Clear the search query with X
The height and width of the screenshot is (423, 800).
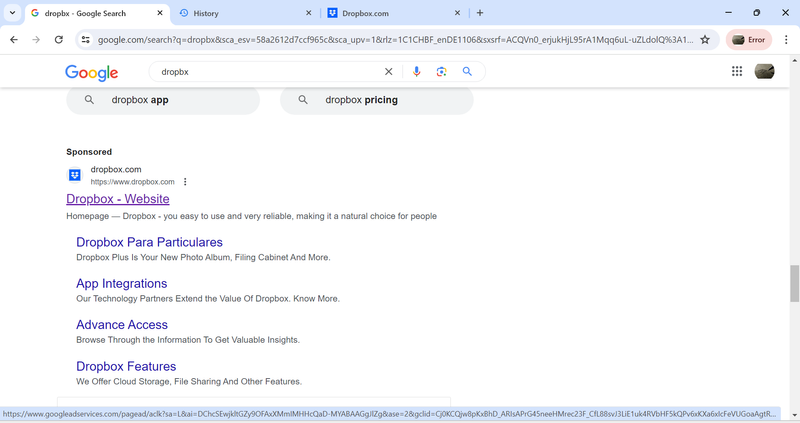388,72
